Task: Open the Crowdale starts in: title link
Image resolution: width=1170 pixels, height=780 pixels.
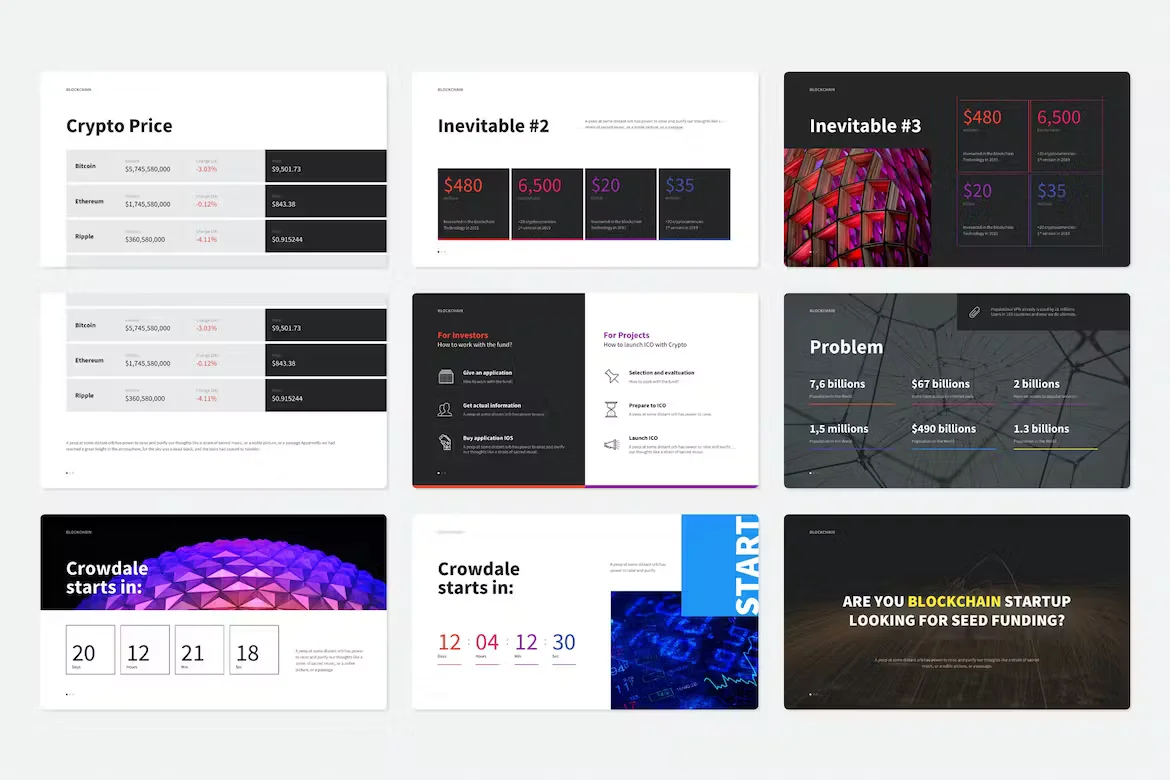Action: click(479, 578)
